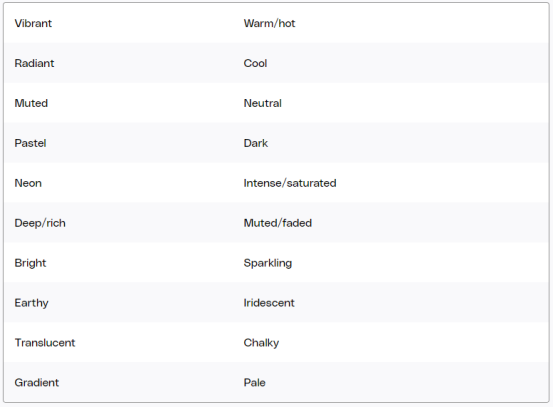Click the Radiant table entry

click(34, 63)
